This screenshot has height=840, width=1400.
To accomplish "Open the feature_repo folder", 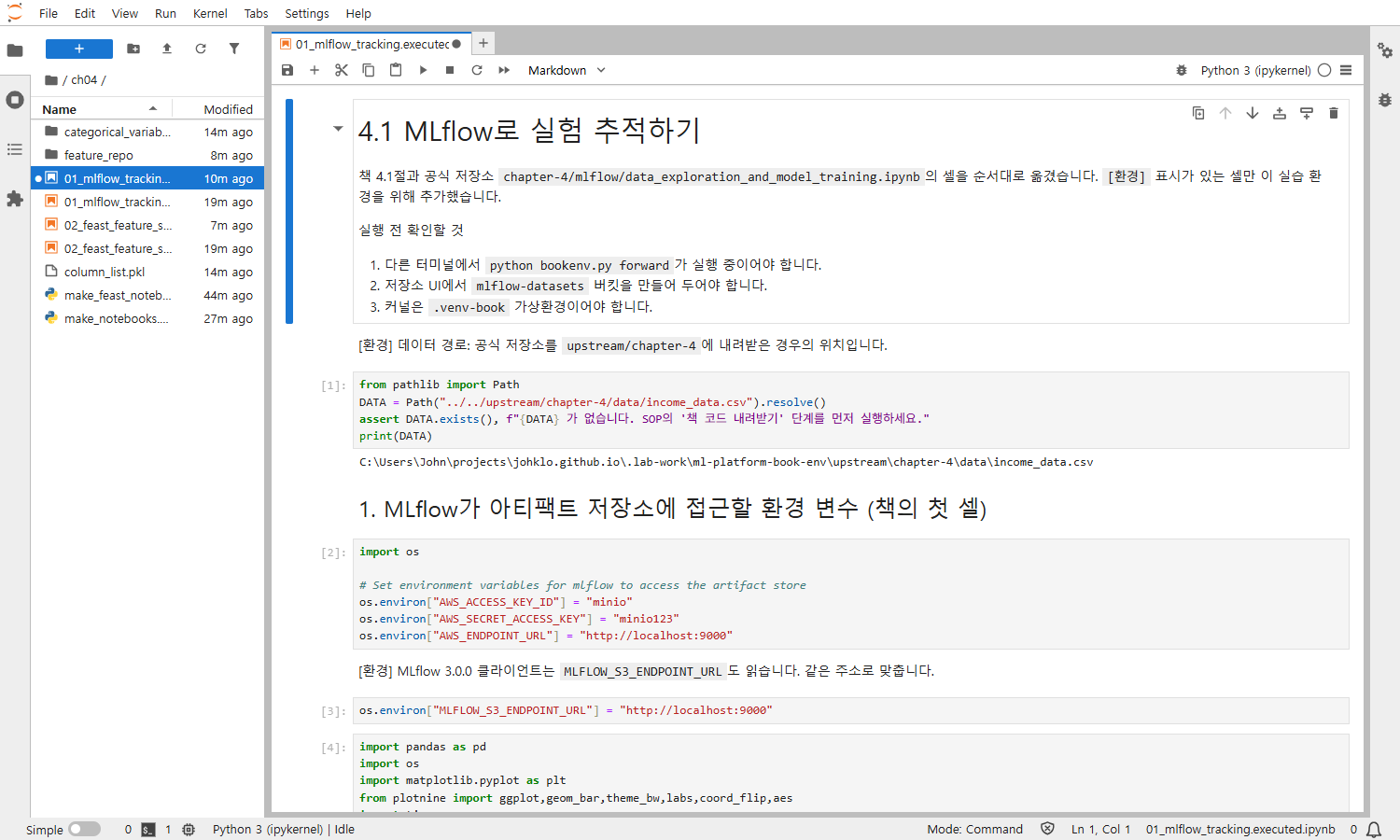I will click(x=148, y=155).
